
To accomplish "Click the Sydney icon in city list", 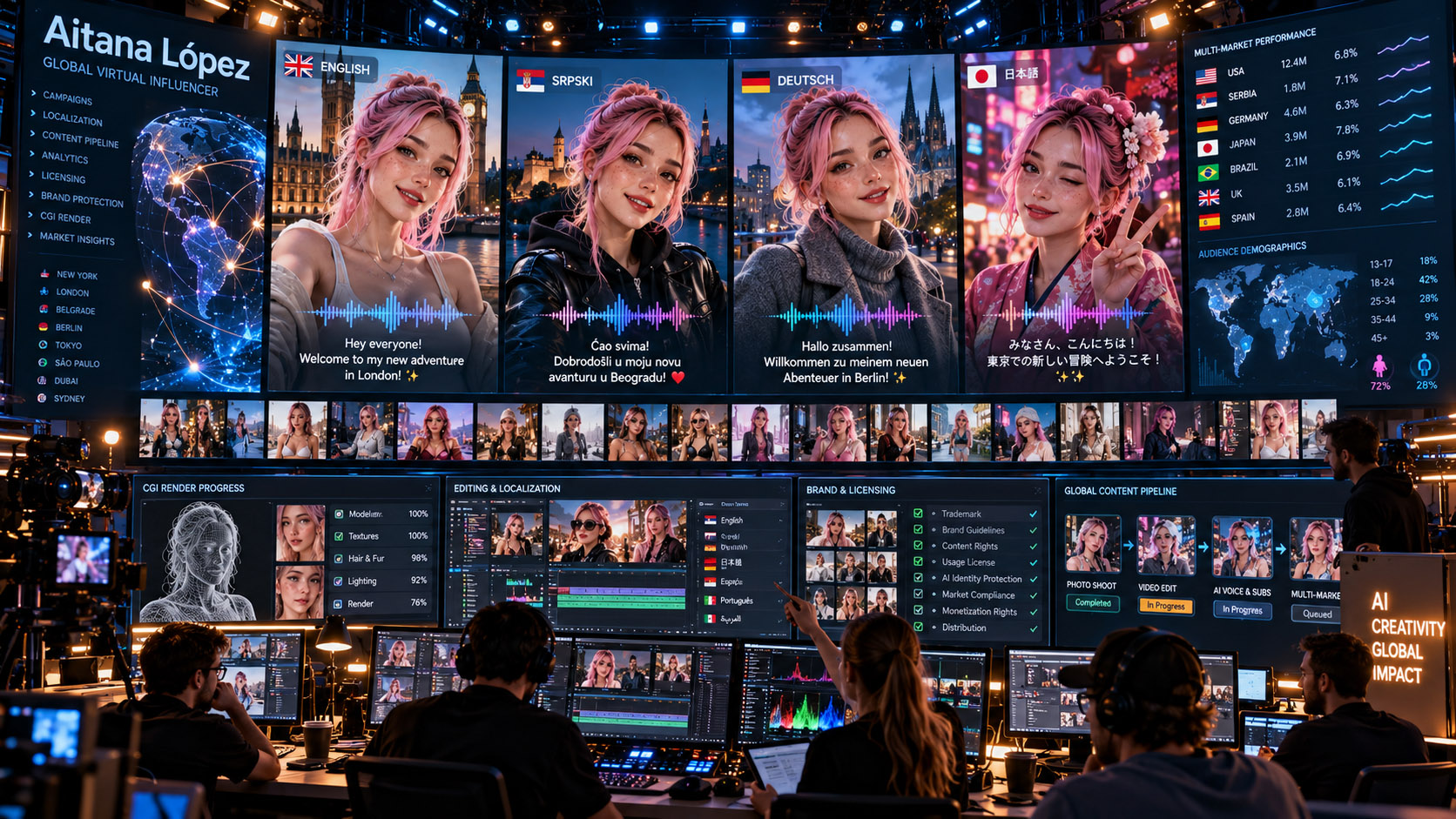I will 42,398.
